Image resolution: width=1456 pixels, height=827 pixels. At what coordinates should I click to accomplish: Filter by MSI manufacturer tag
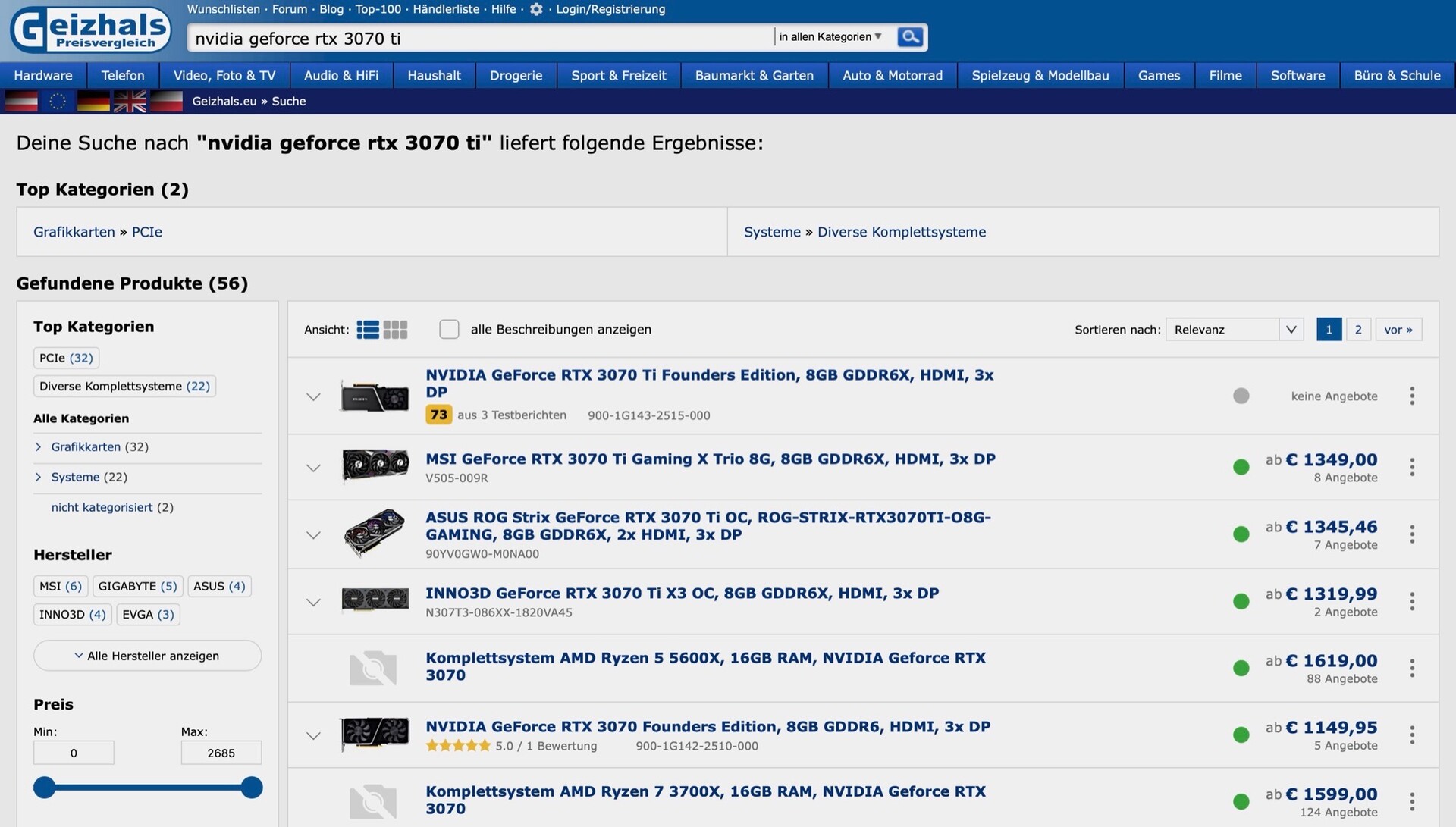pyautogui.click(x=60, y=586)
